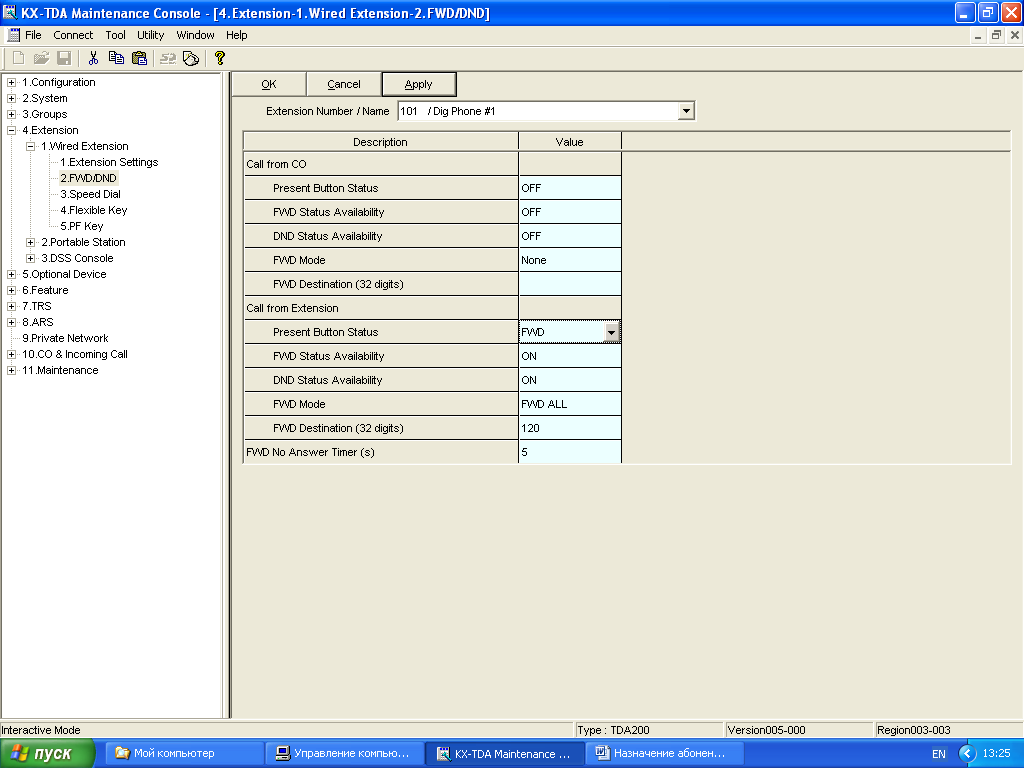Image resolution: width=1024 pixels, height=768 pixels.
Task: Switch to Мой компьютер taskbar window
Action: [x=183, y=754]
